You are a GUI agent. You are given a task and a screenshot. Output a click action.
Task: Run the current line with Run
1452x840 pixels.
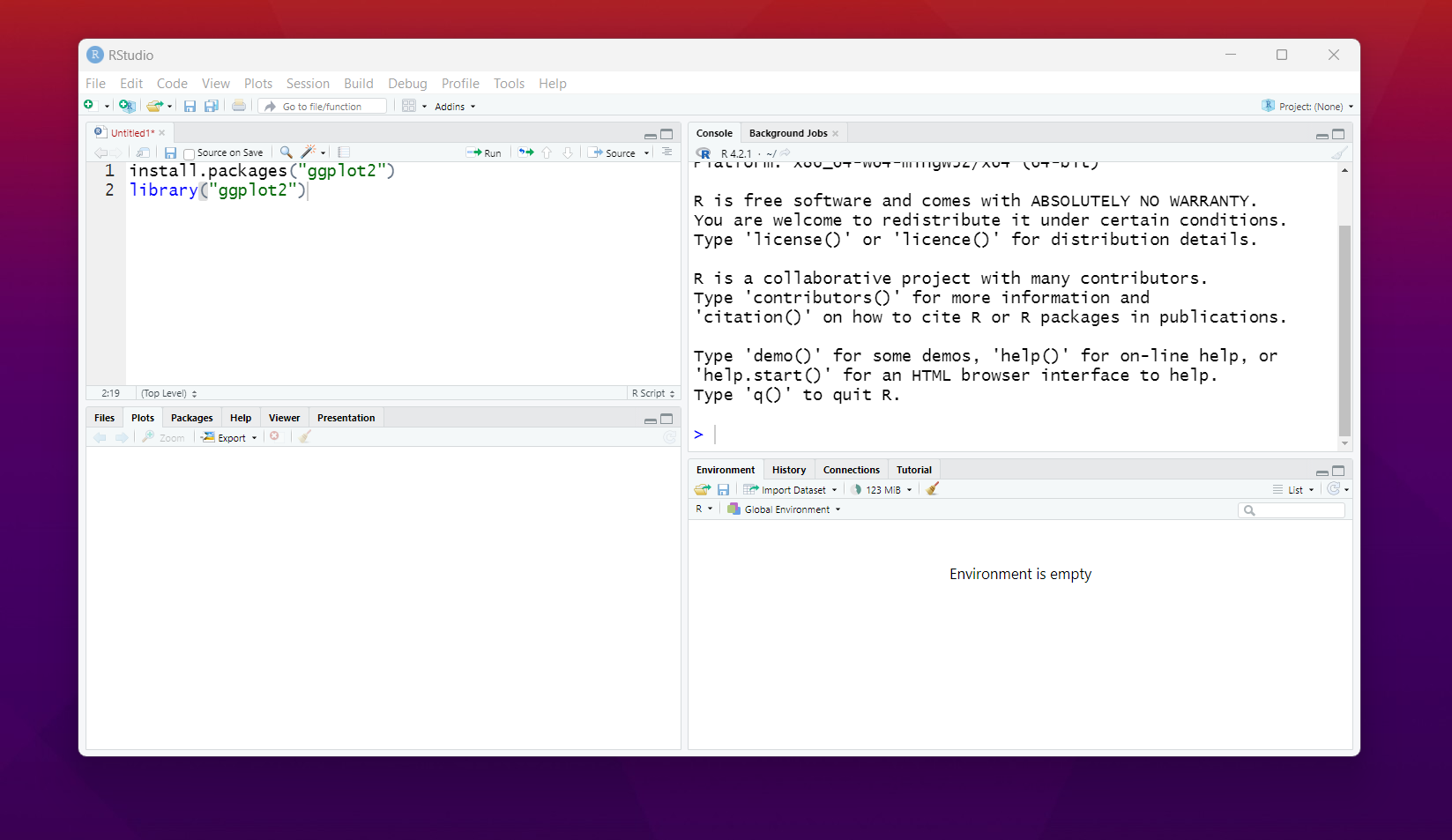484,152
